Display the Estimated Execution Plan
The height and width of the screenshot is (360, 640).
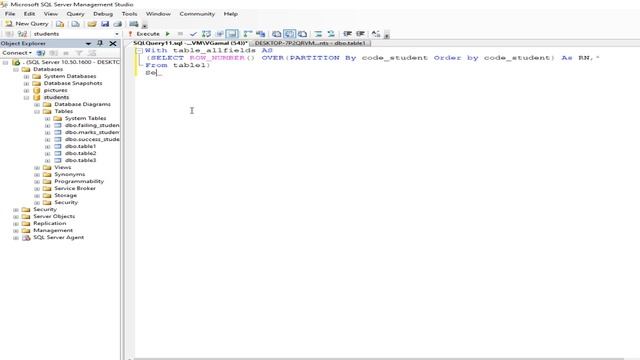point(207,34)
